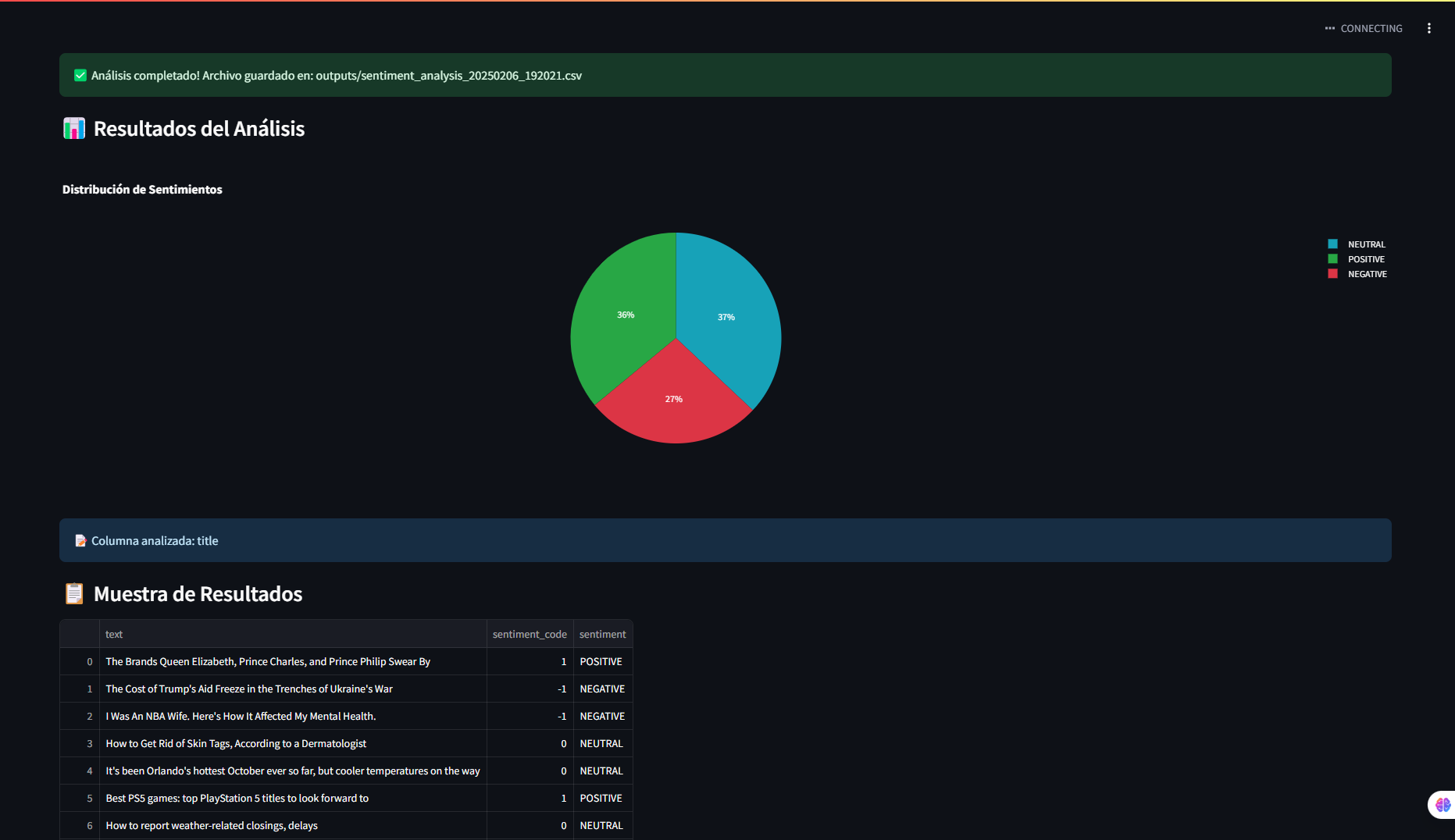This screenshot has height=840, width=1455.
Task: Click row index 0 cell
Action: (80, 661)
